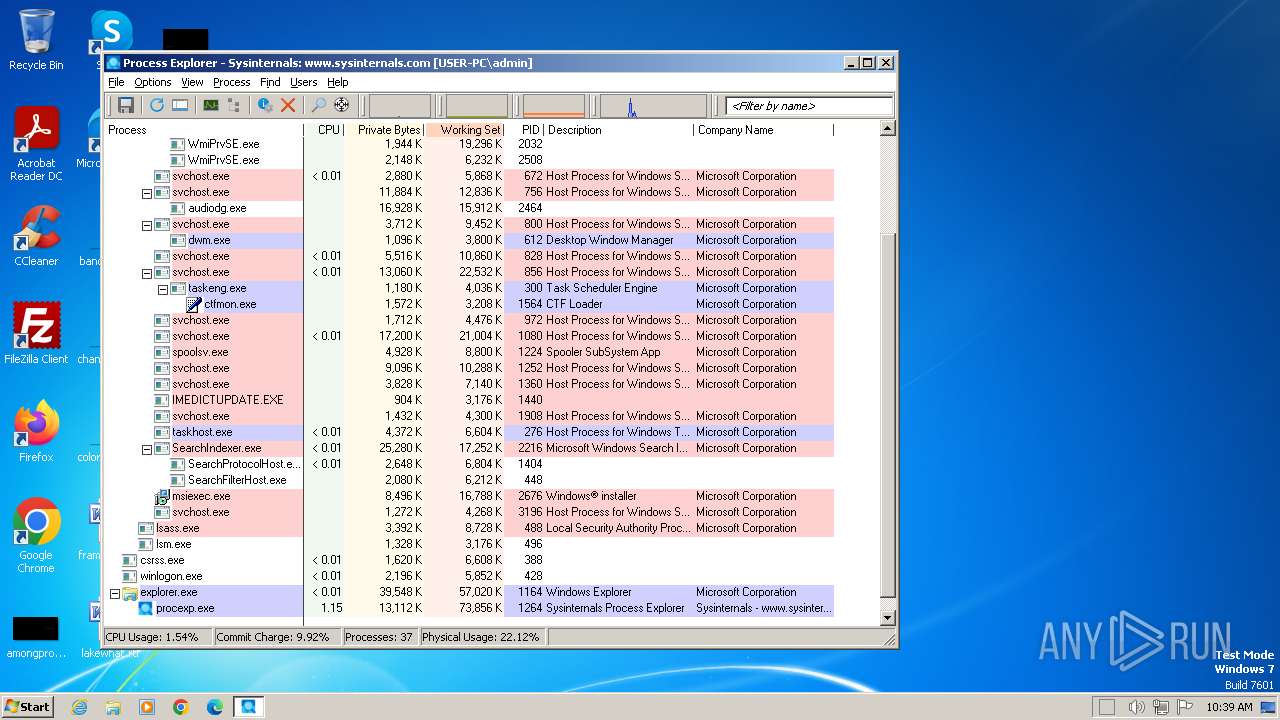Sort by the Description column header

coord(619,130)
